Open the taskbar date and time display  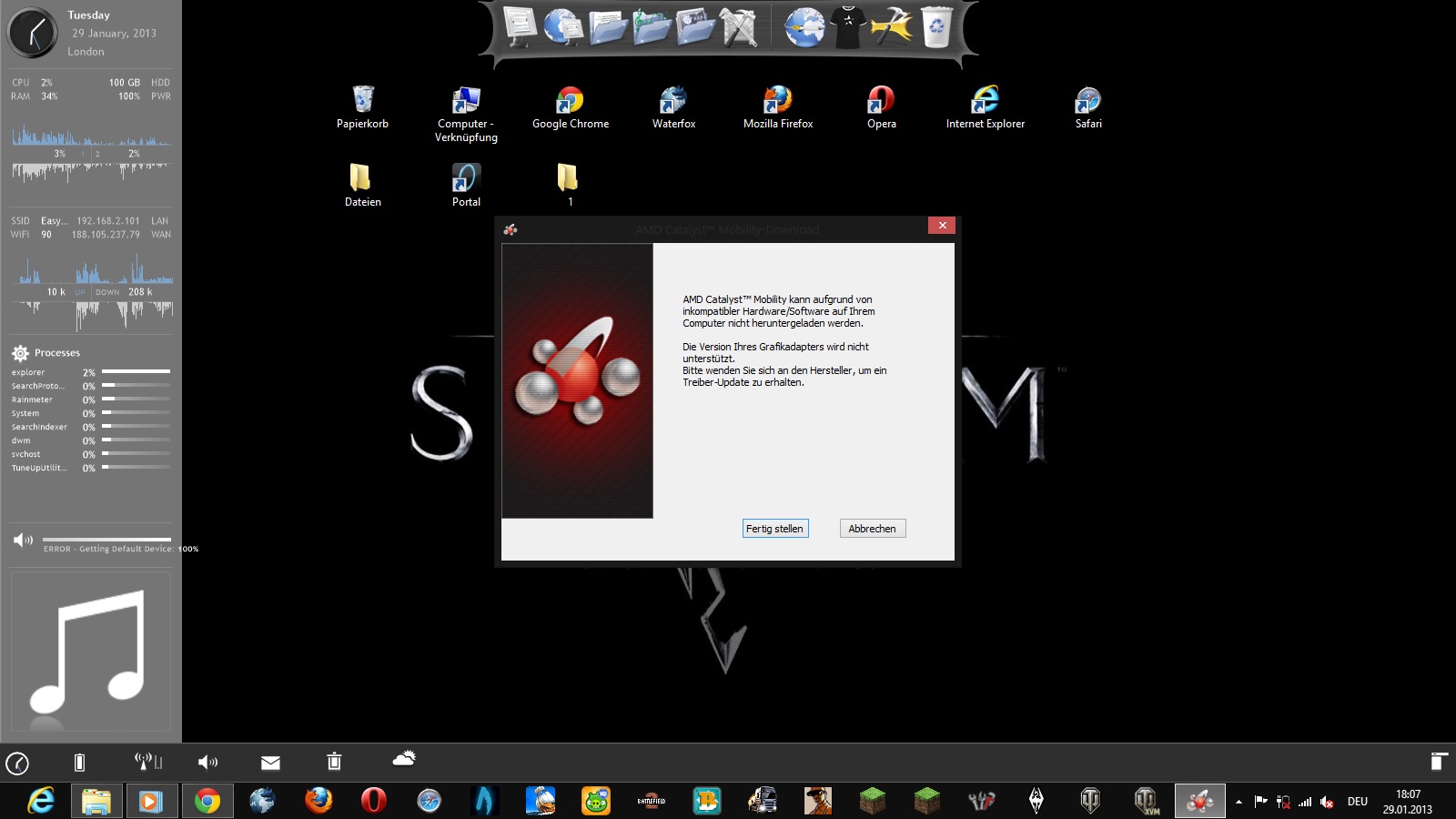click(x=1408, y=802)
